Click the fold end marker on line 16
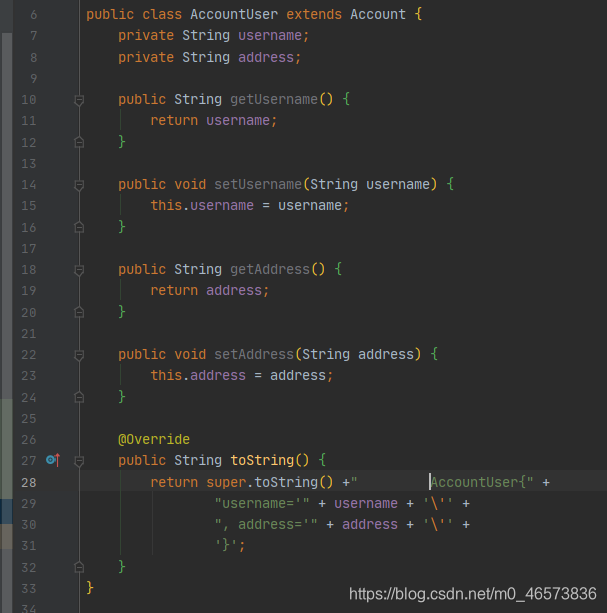Screen dimensions: 607x613 (79, 227)
